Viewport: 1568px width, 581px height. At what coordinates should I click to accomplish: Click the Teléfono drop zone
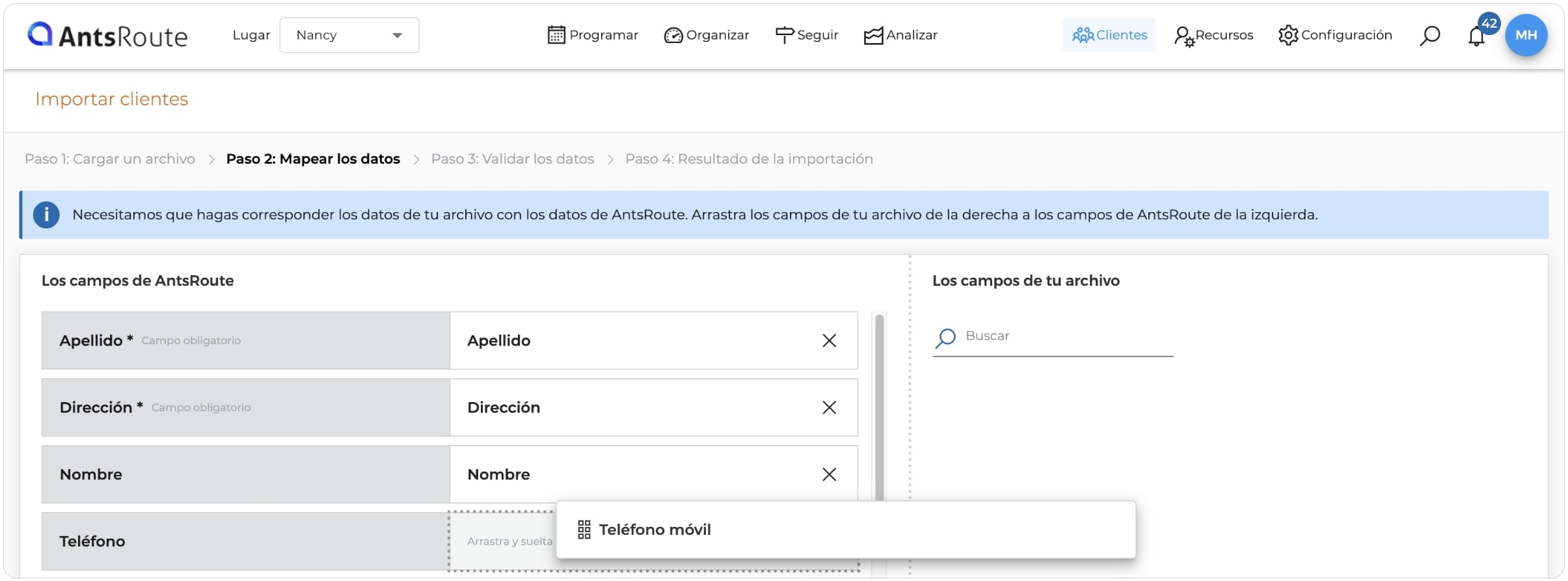point(654,541)
